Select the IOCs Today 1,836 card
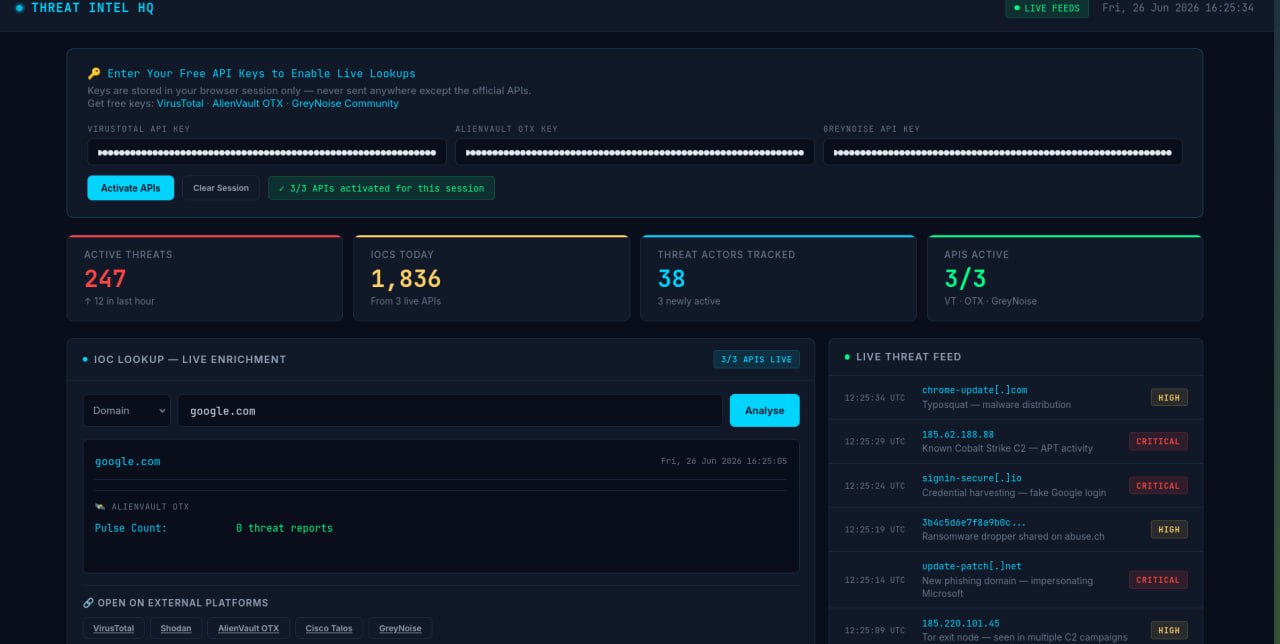This screenshot has height=644, width=1280. [491, 278]
